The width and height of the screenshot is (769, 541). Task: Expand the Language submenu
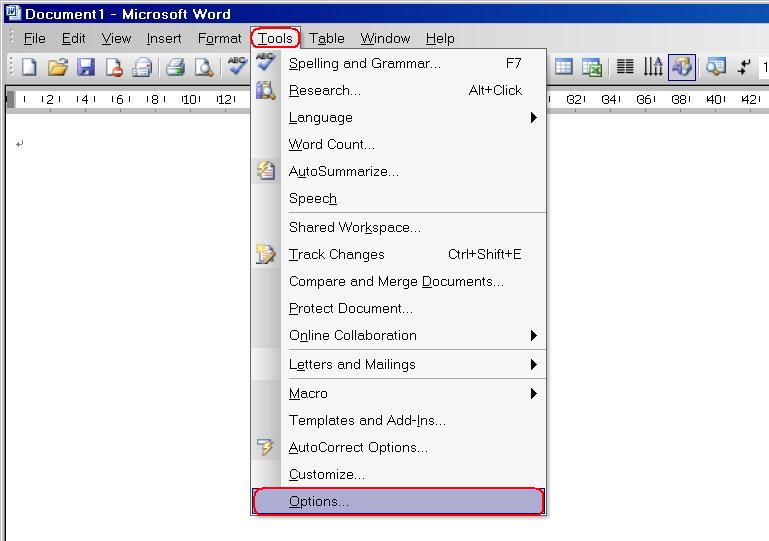click(x=398, y=117)
